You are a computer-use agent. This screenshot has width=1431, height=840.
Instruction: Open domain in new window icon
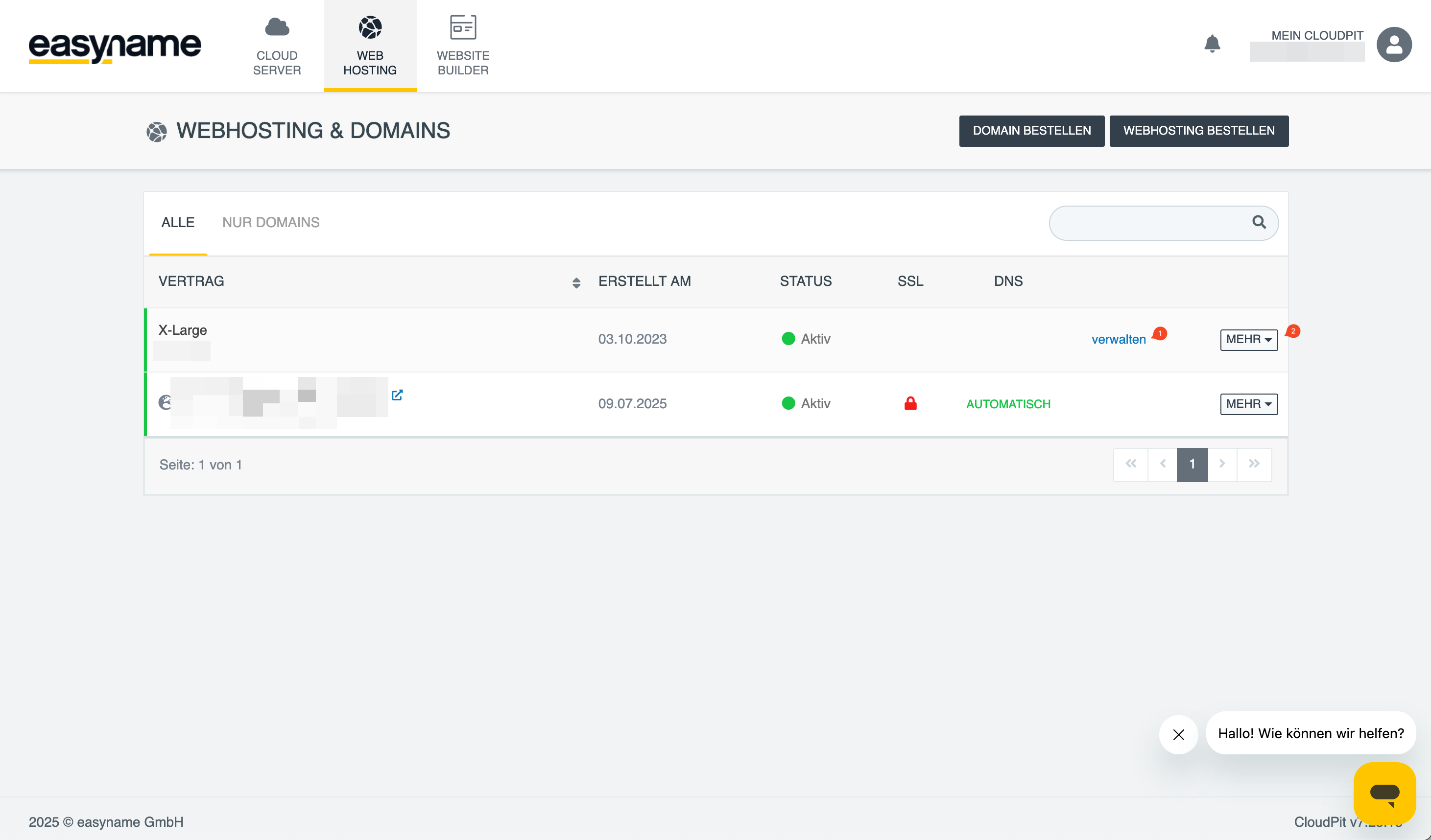point(397,395)
